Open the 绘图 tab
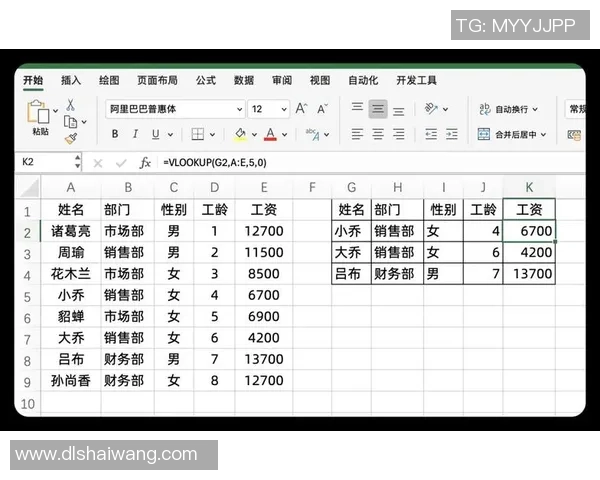Image resolution: width=600 pixels, height=480 pixels. 109,80
